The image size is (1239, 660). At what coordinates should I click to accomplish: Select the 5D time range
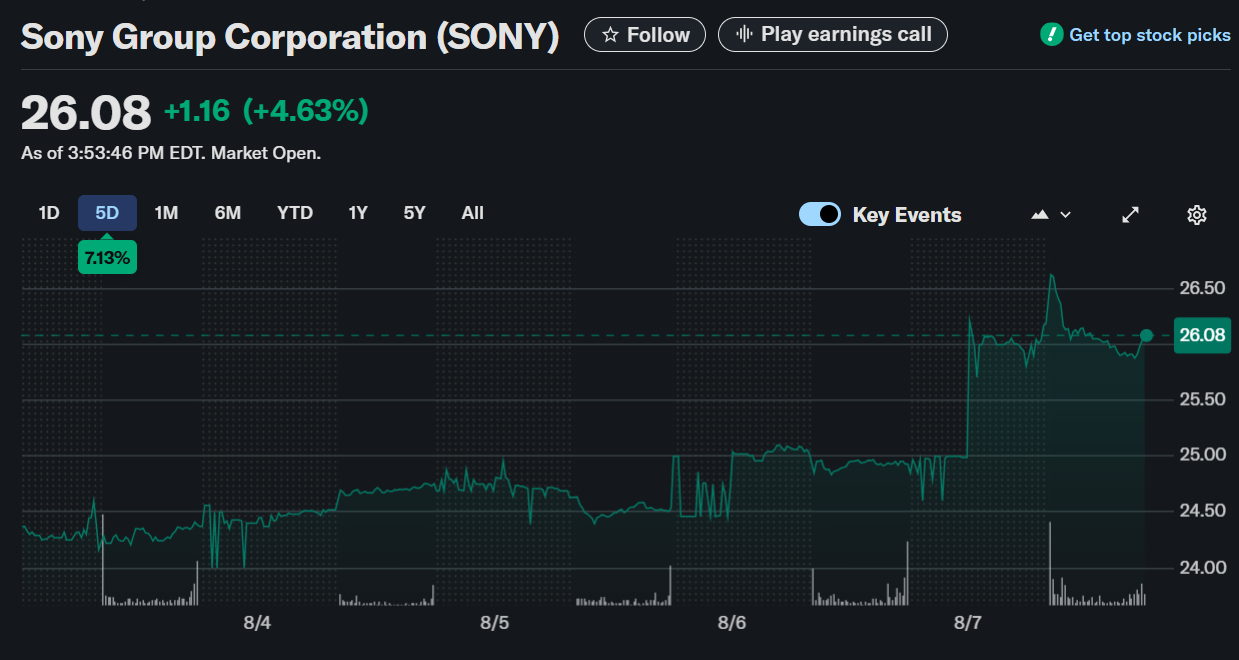tap(107, 213)
